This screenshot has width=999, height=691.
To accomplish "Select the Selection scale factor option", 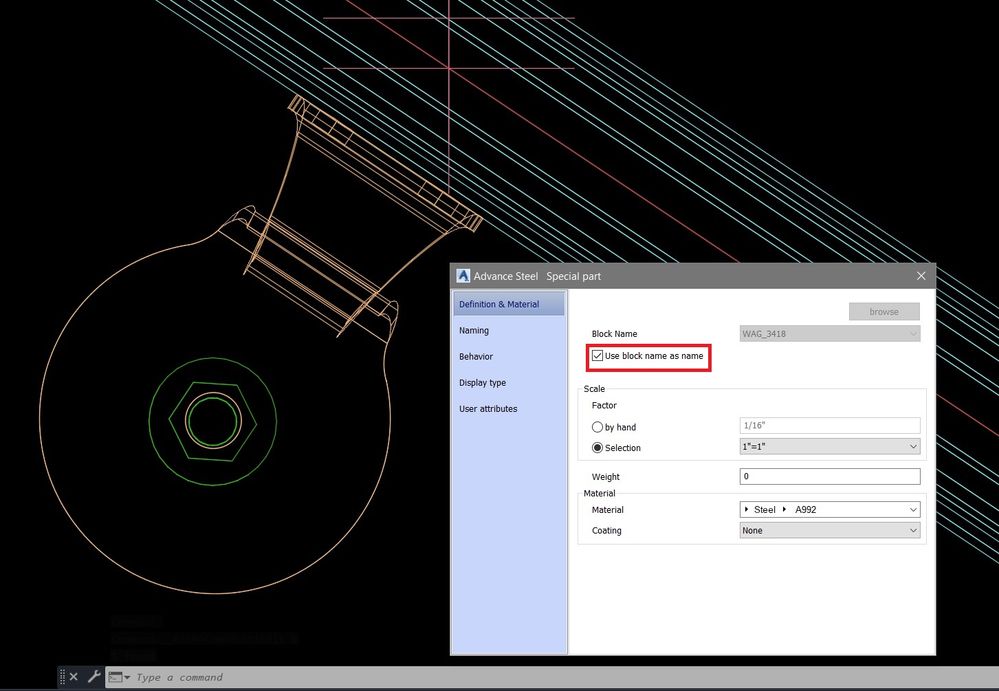I will pos(597,448).
